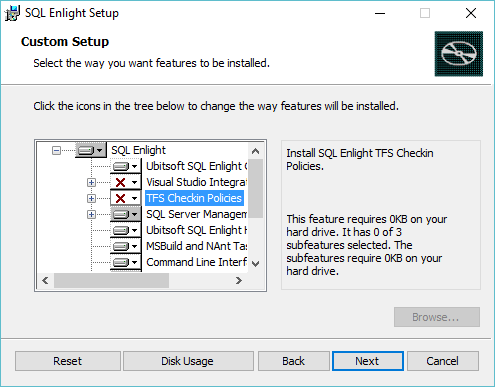Screen dimensions: 495x387
Task: Click the Disk Usage button
Action: (x=188, y=361)
